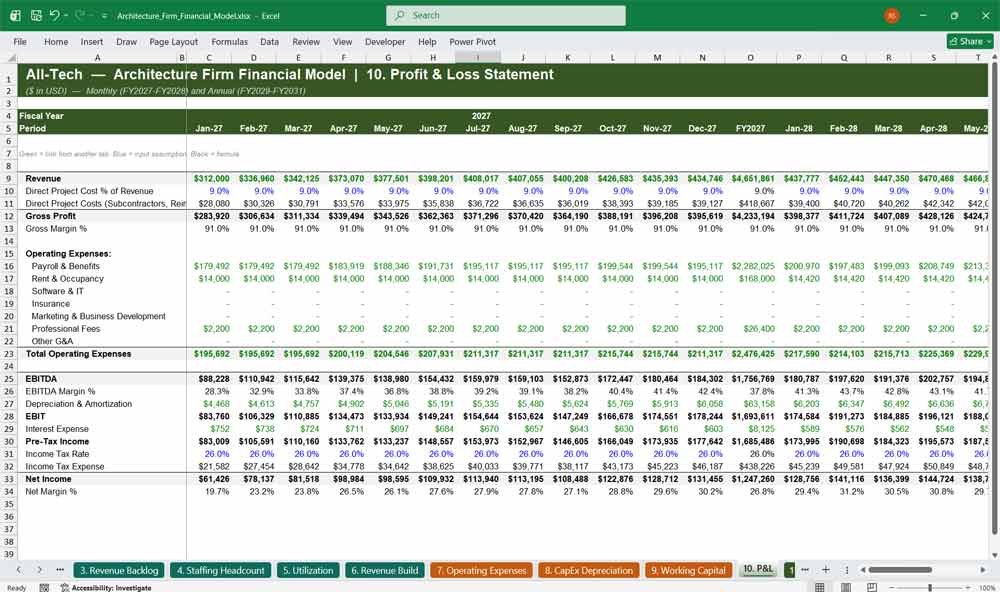Open the user account avatar

click(x=892, y=15)
